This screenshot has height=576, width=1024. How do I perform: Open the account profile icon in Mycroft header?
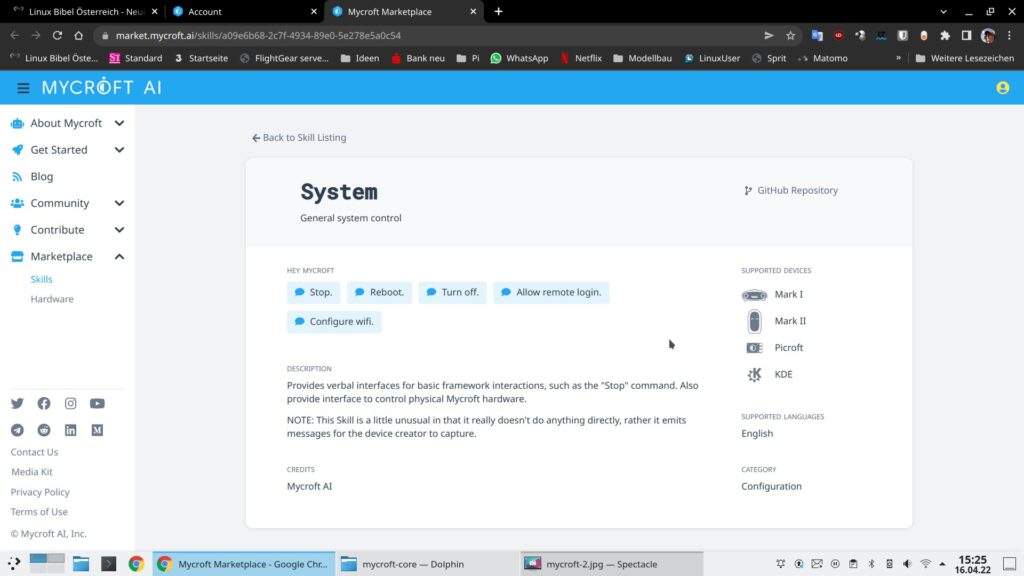pos(1002,88)
